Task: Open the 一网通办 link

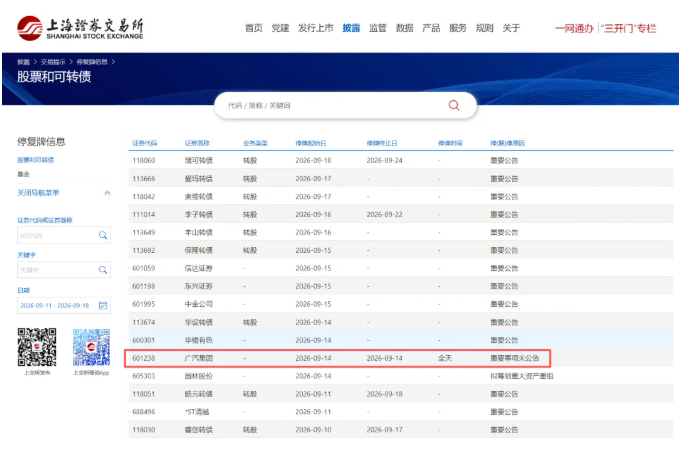Action: tap(574, 29)
